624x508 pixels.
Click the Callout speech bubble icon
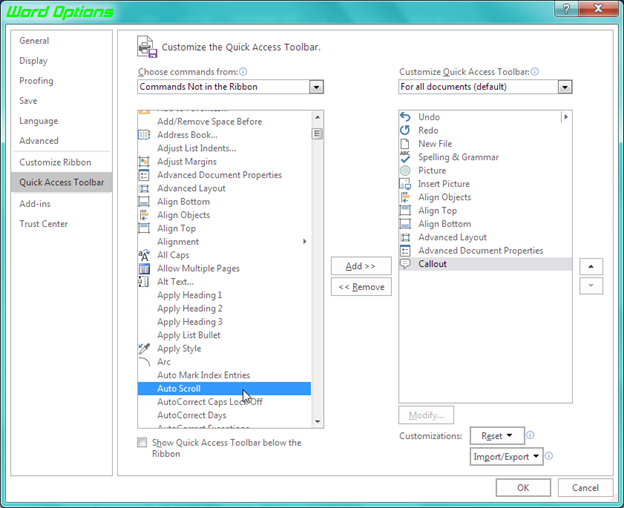coord(405,264)
